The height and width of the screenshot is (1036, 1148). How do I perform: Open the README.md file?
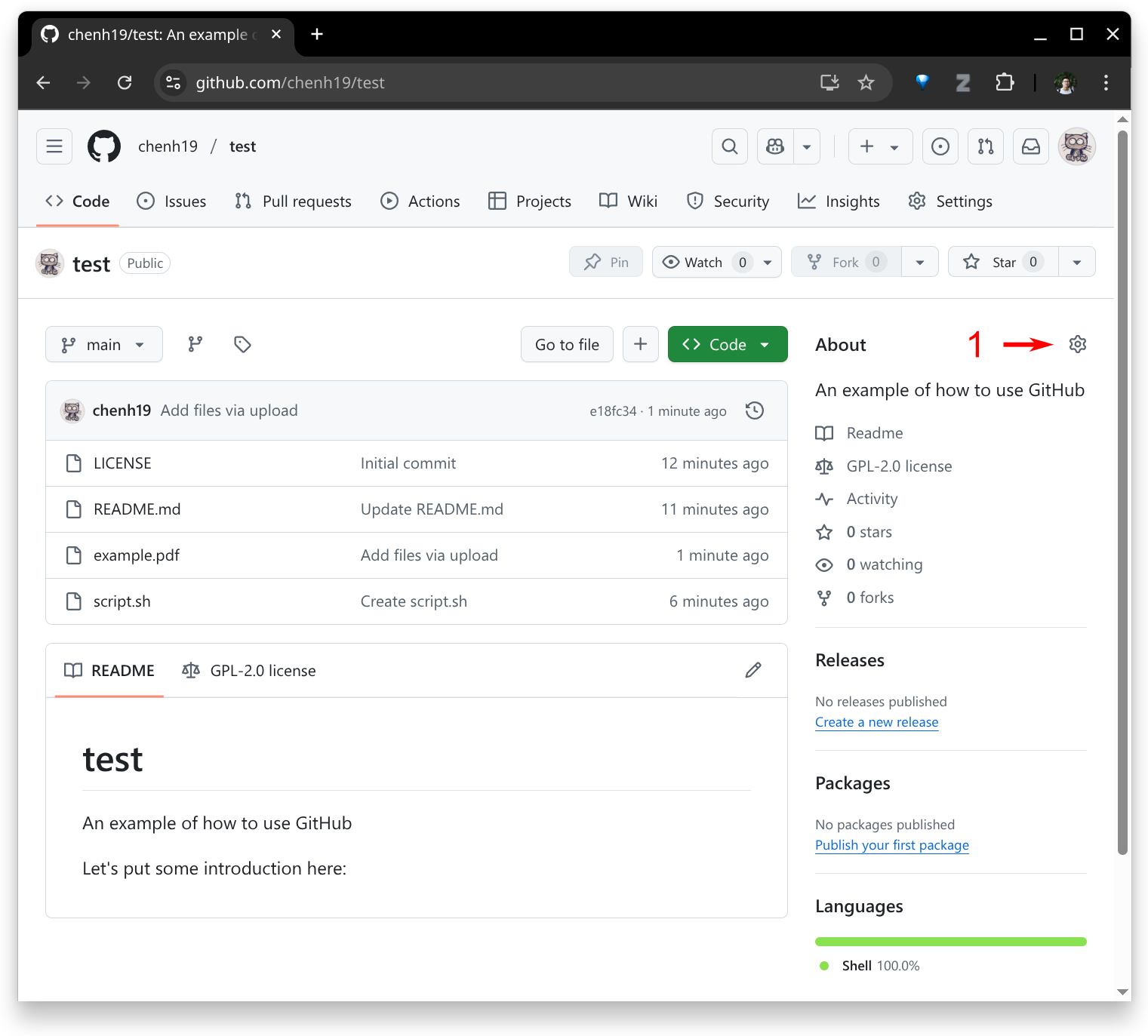pyautogui.click(x=137, y=509)
